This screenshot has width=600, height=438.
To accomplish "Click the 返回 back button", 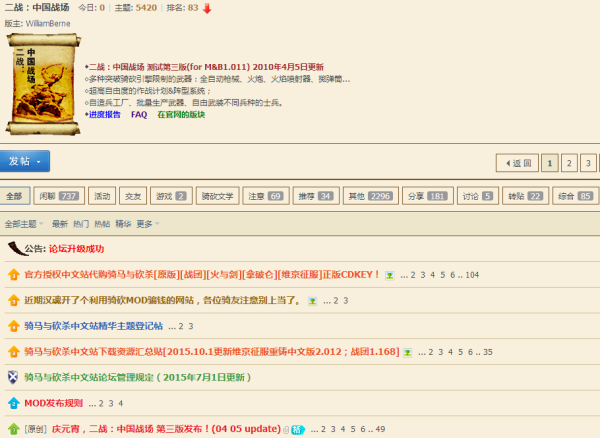I will pyautogui.click(x=516, y=163).
